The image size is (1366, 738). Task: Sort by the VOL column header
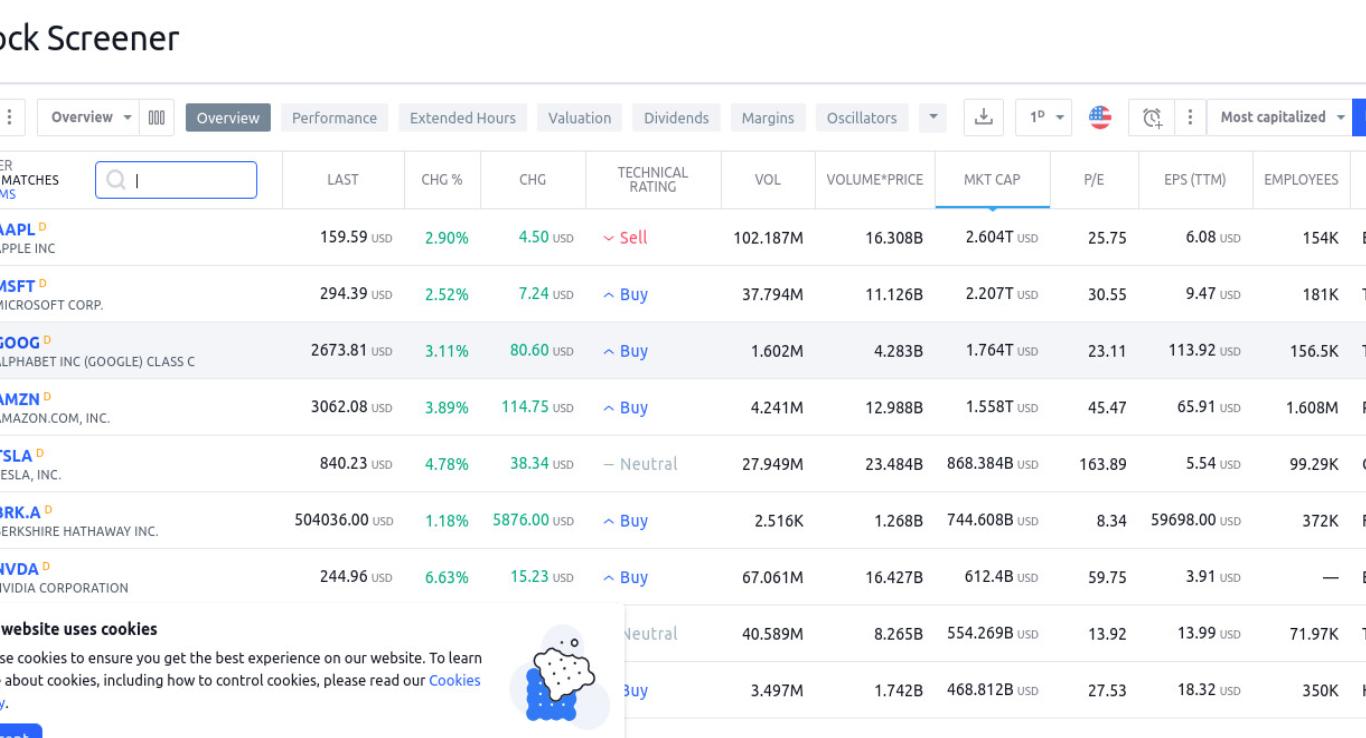[x=768, y=180]
